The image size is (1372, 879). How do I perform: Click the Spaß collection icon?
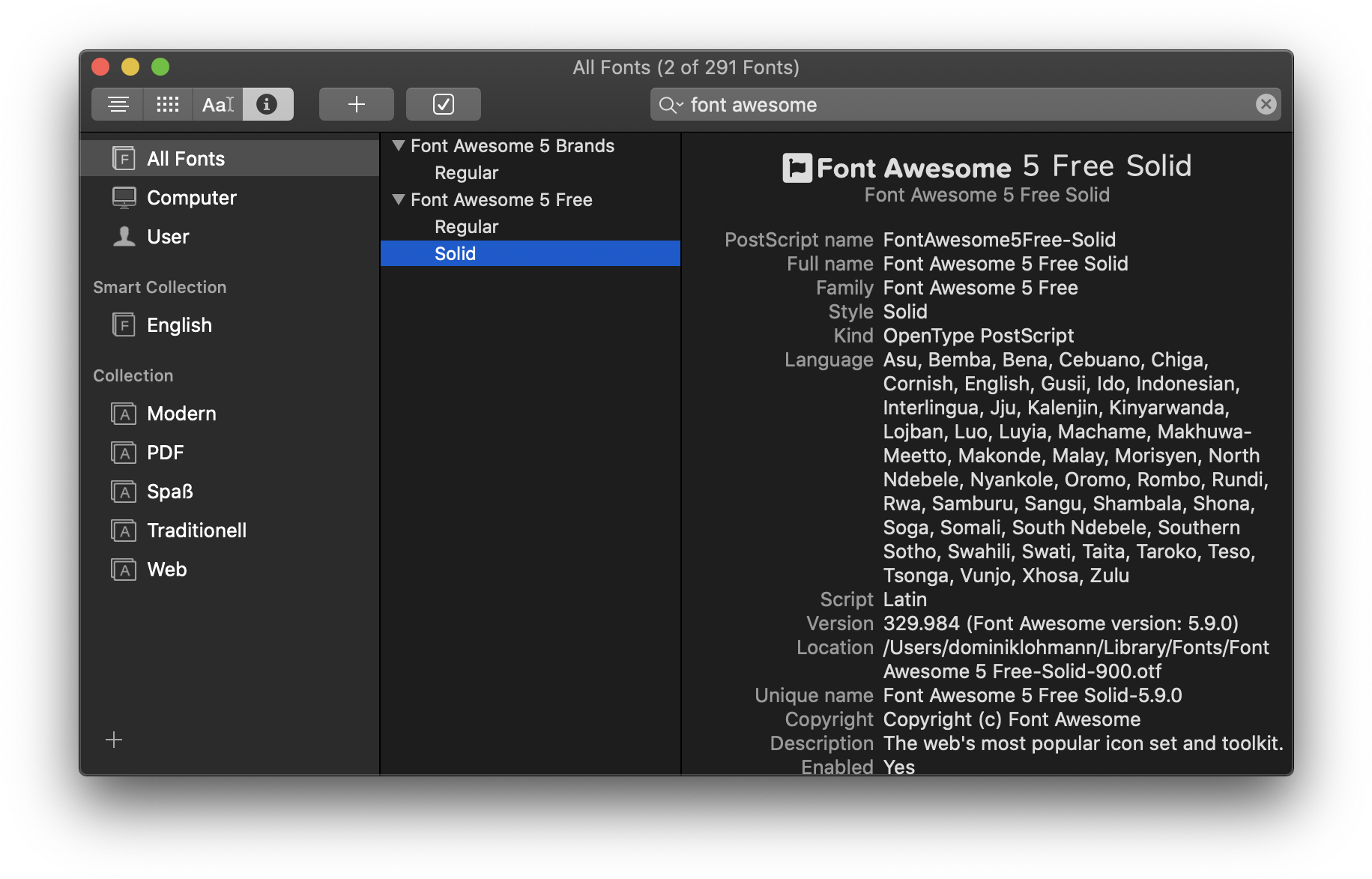[x=124, y=491]
